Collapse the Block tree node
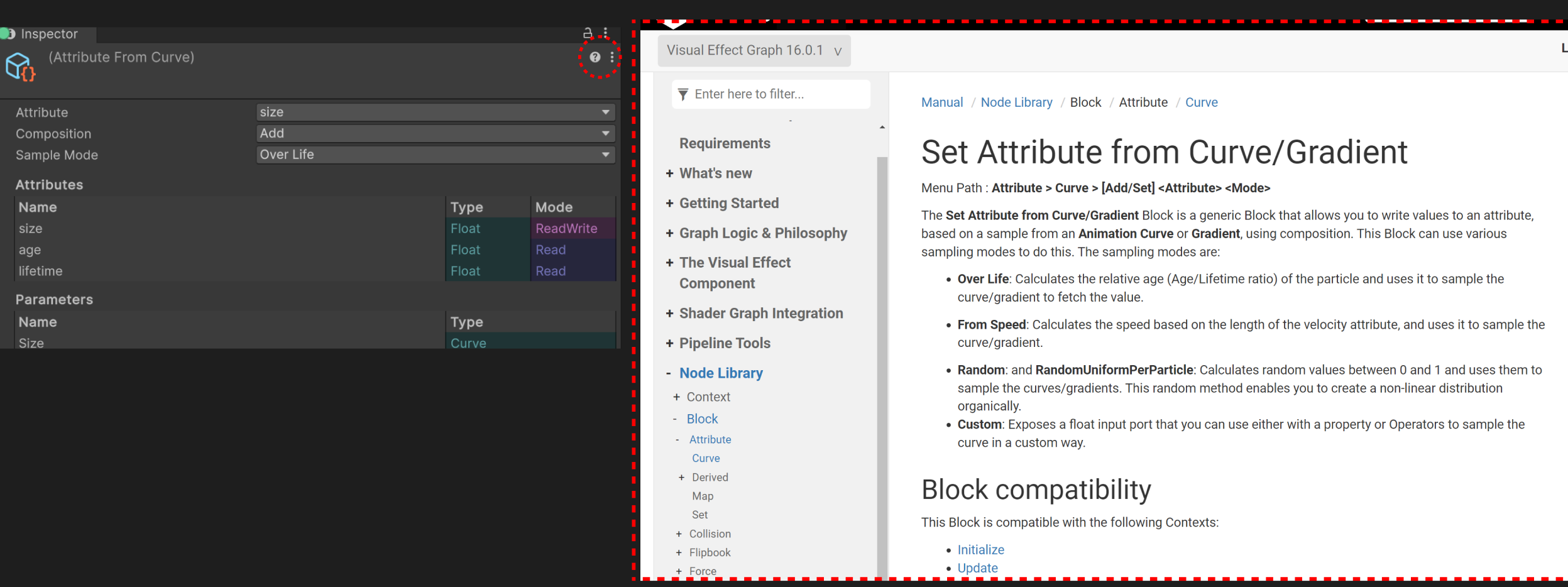The height and width of the screenshot is (587, 1568). pyautogui.click(x=676, y=419)
